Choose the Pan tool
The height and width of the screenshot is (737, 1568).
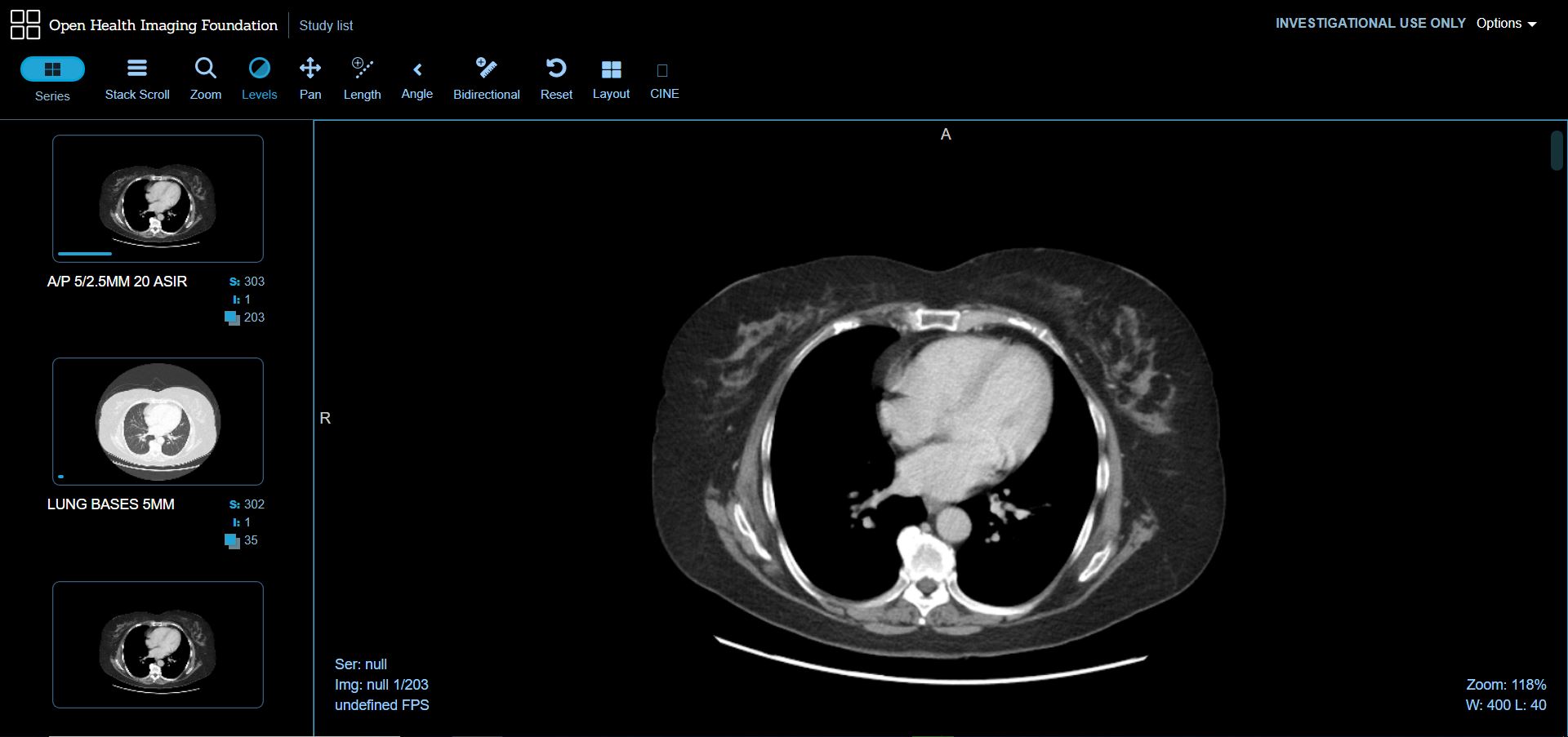(310, 79)
